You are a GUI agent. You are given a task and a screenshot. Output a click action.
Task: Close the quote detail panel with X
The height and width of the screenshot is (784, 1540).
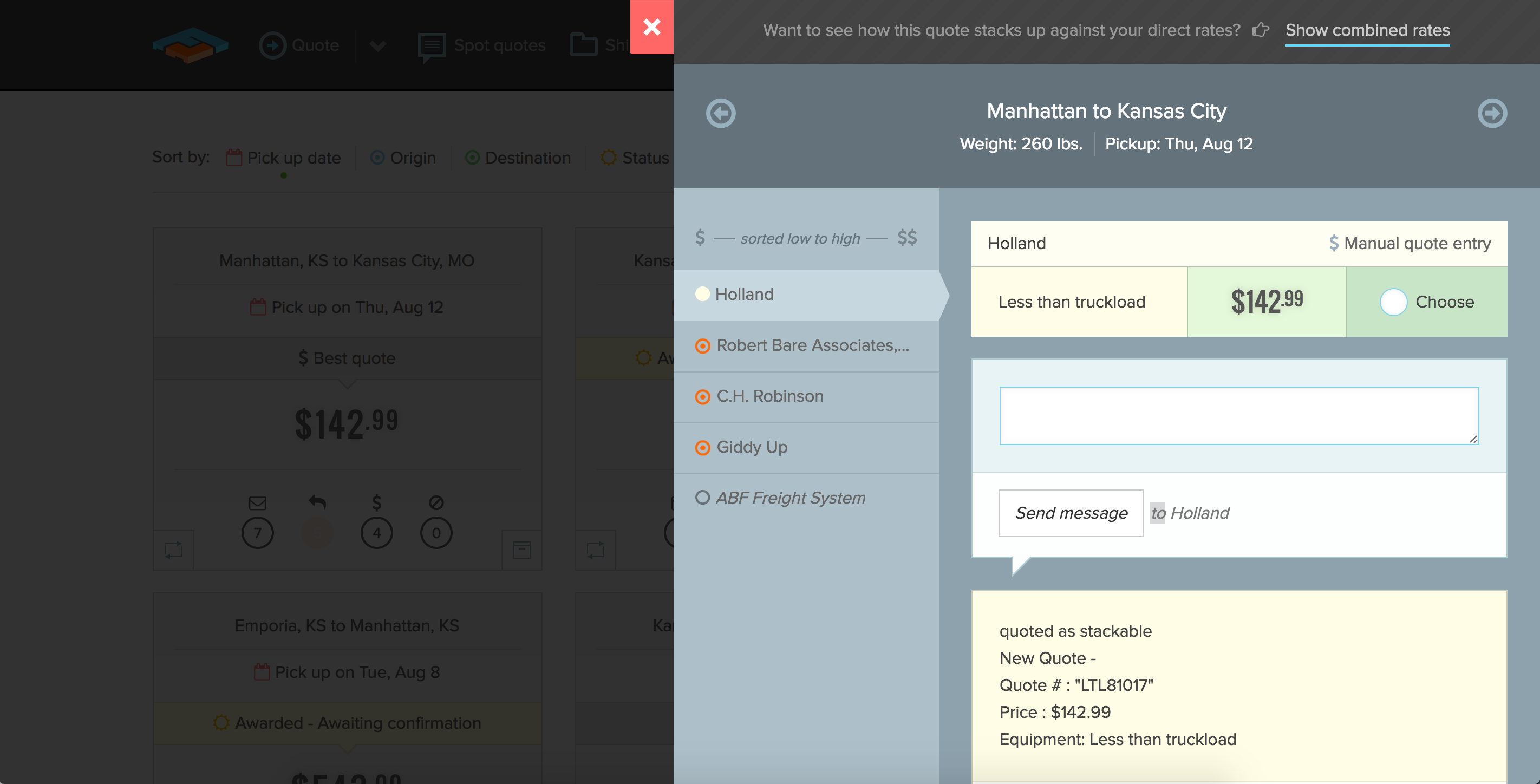click(651, 27)
